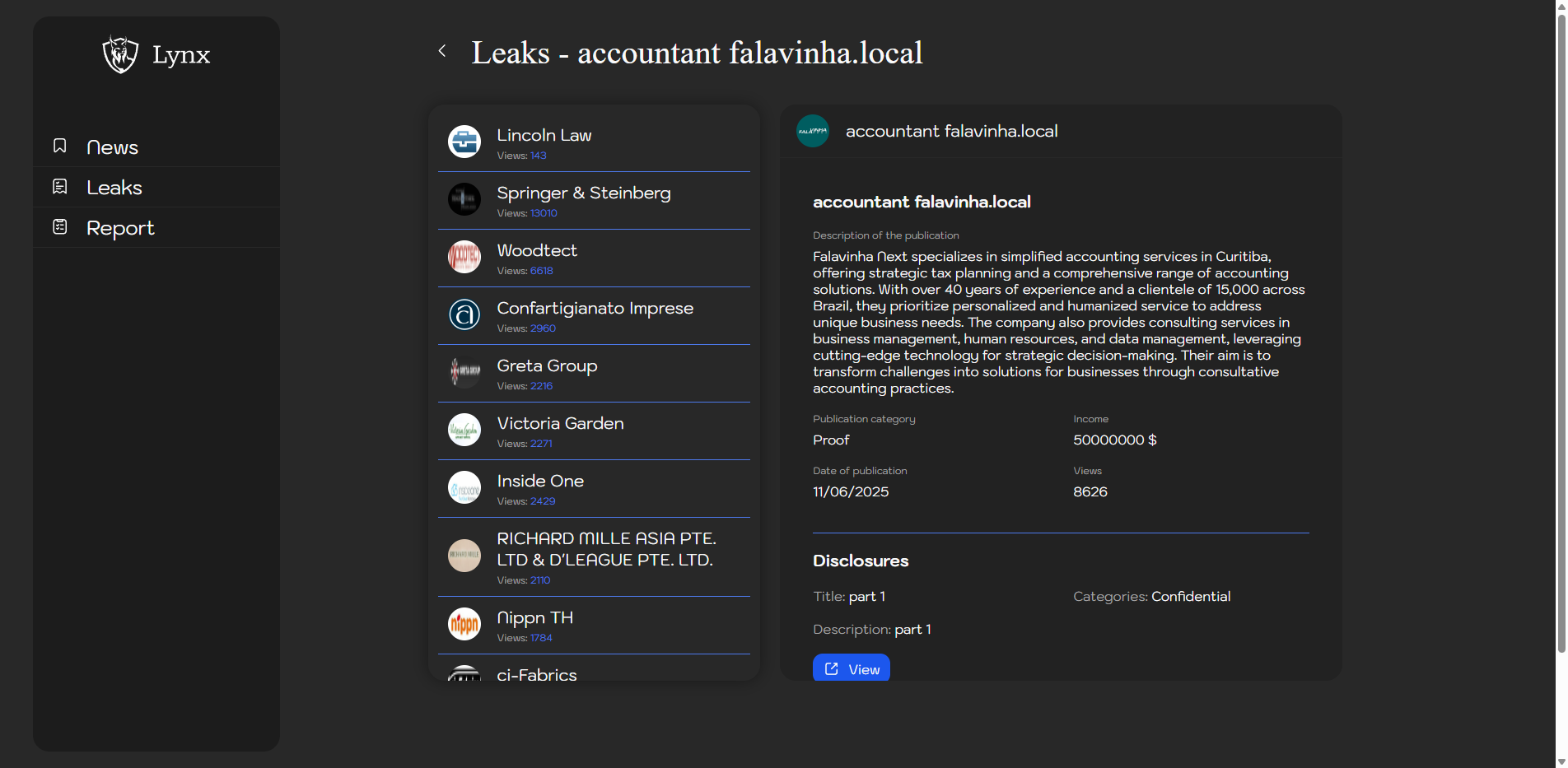This screenshot has height=768, width=1568.
Task: Go back using the left chevron arrow
Action: click(442, 51)
